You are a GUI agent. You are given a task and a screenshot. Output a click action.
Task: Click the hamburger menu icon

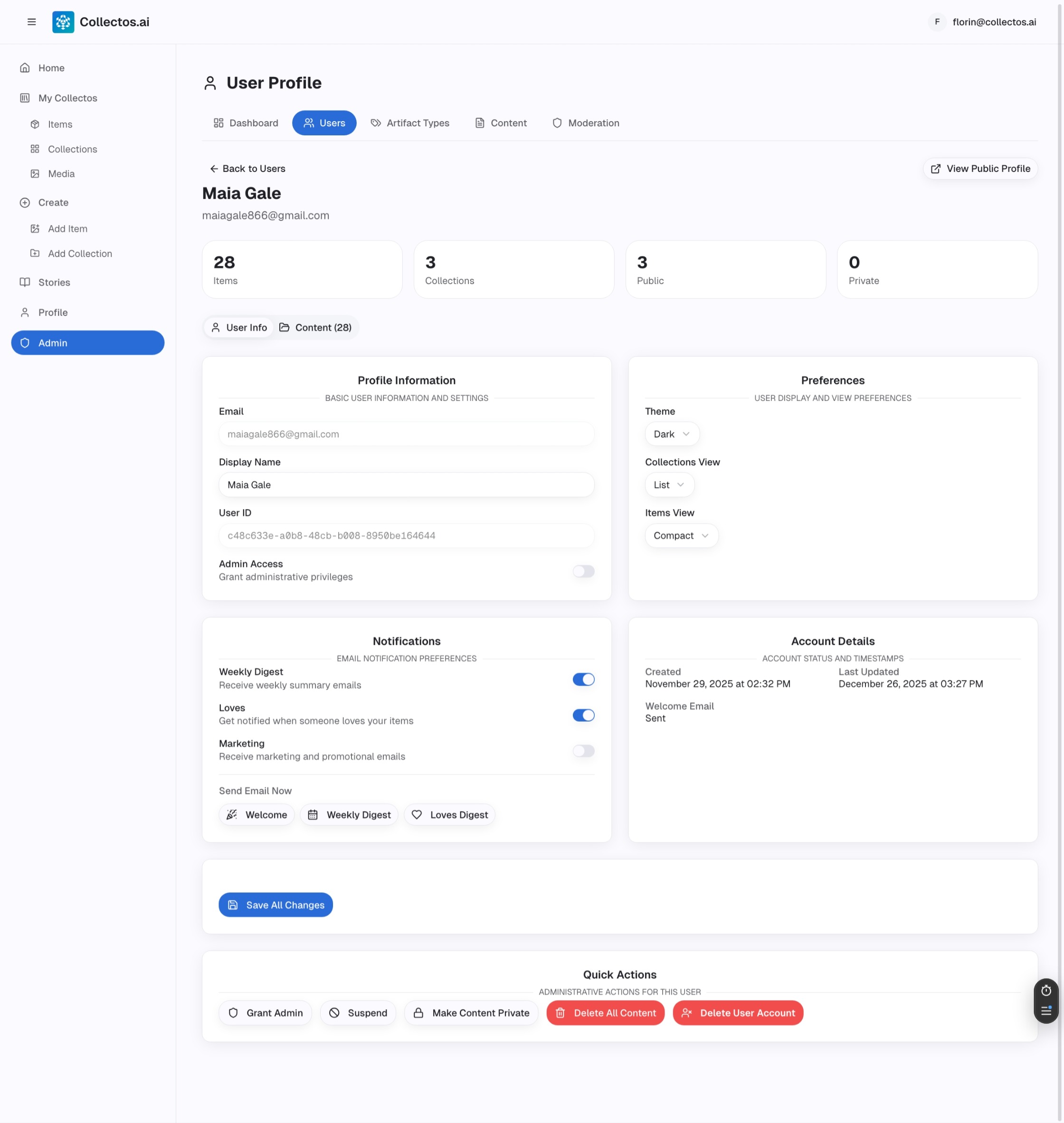point(32,21)
